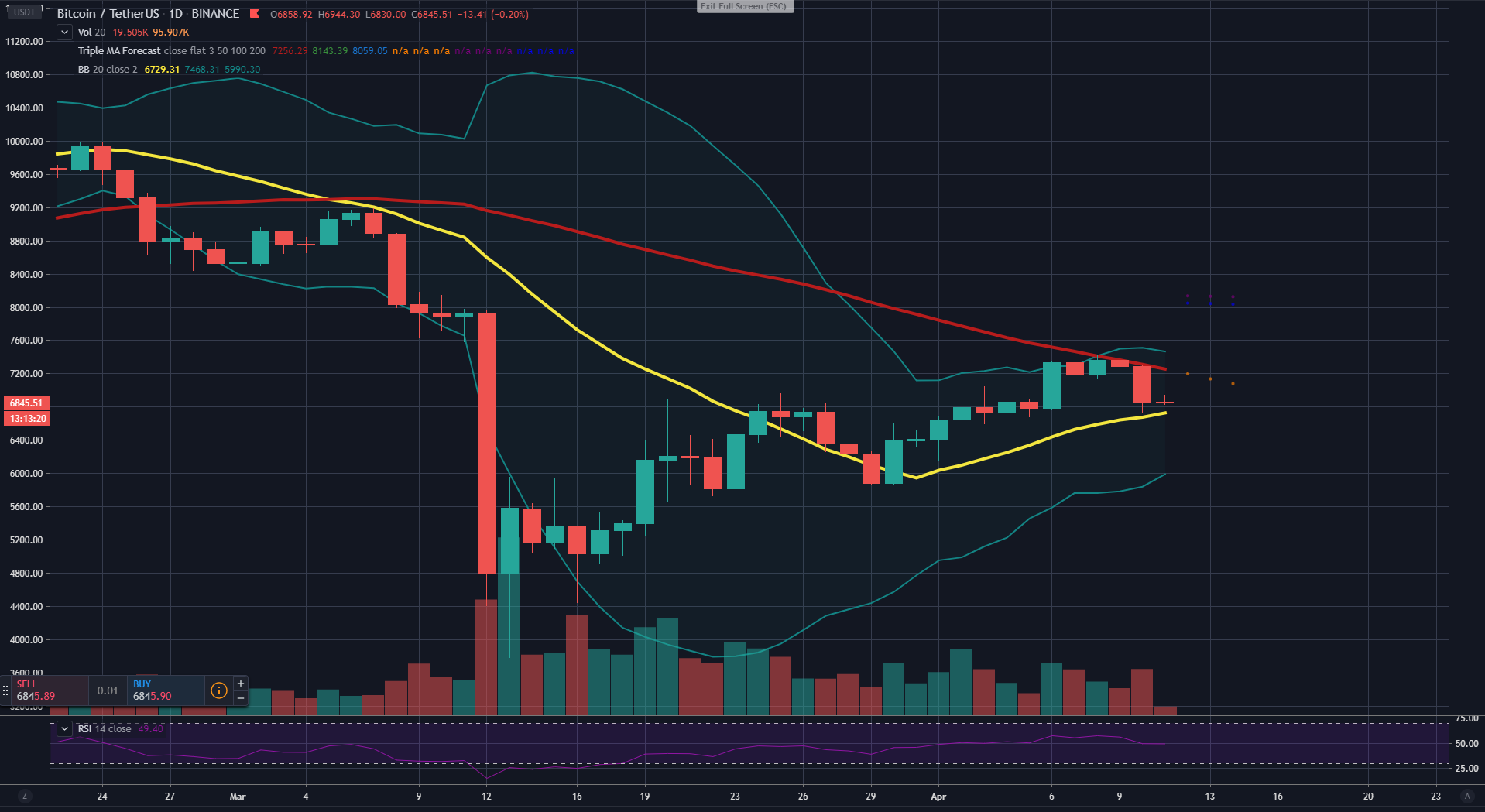Grab the trading panel drag handle
Viewport: 1485px width, 812px height.
coord(5,690)
